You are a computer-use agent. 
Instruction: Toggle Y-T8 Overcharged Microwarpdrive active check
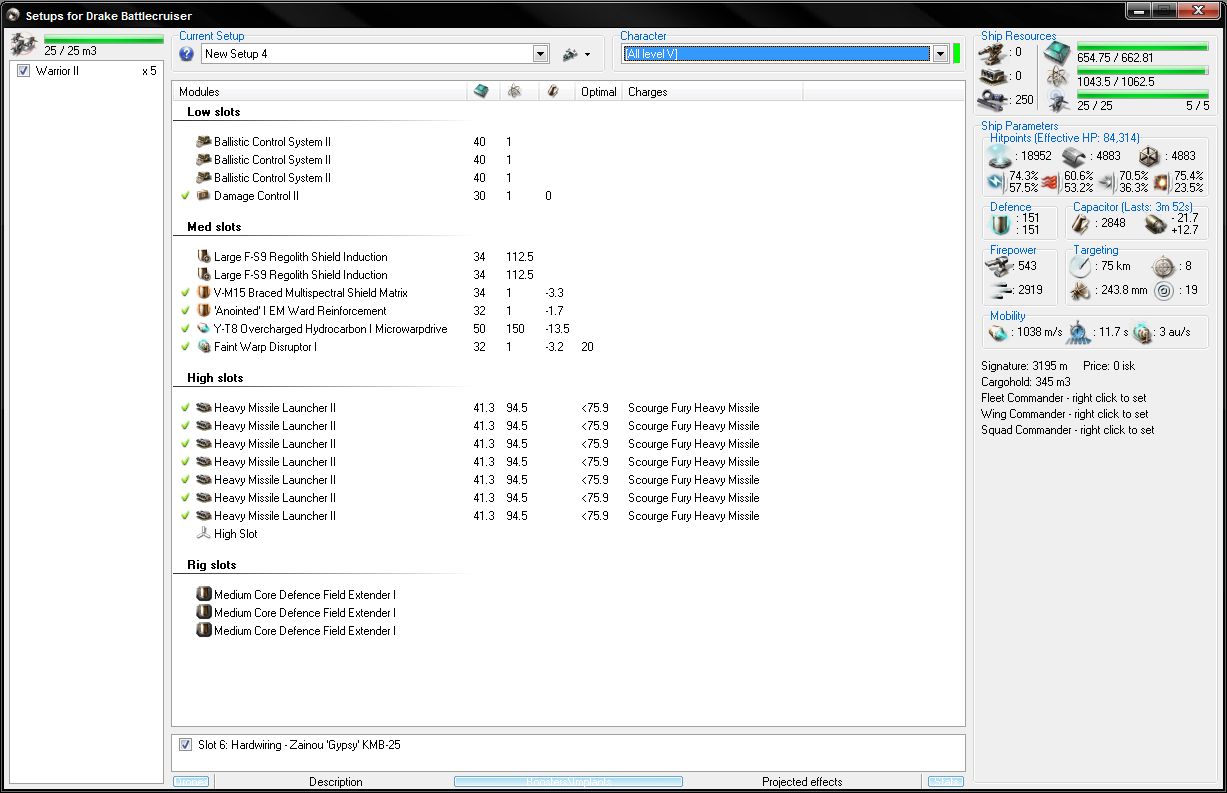pyautogui.click(x=185, y=329)
